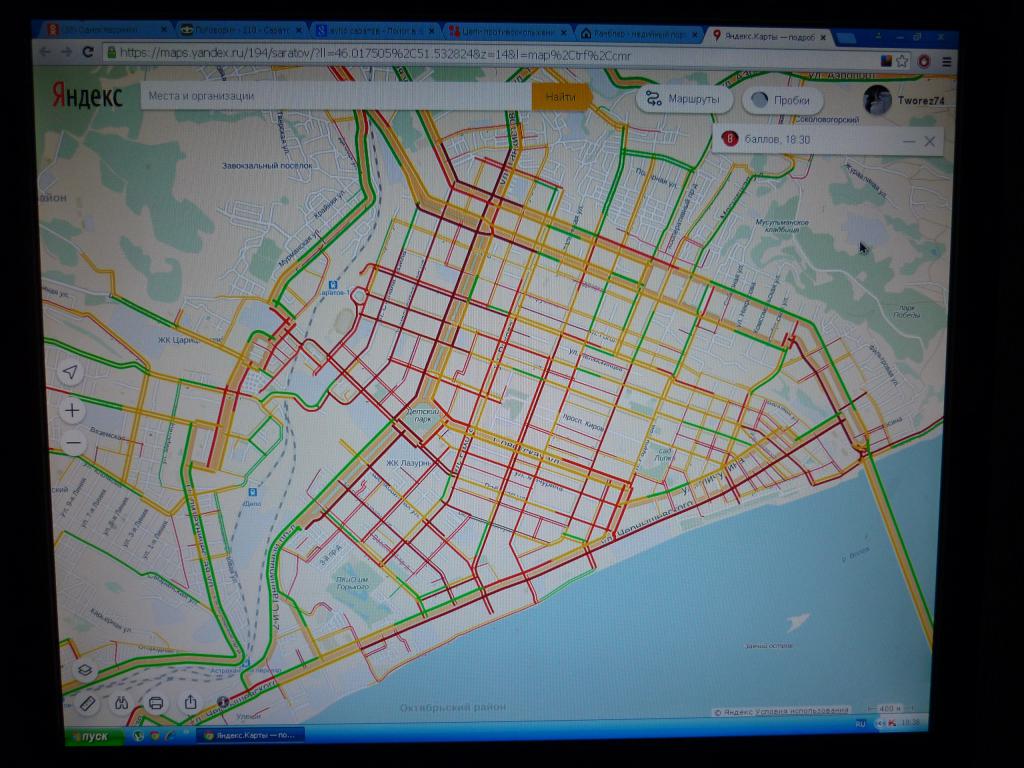Share the map with share icon
Viewport: 1024px width, 768px height.
pyautogui.click(x=191, y=702)
